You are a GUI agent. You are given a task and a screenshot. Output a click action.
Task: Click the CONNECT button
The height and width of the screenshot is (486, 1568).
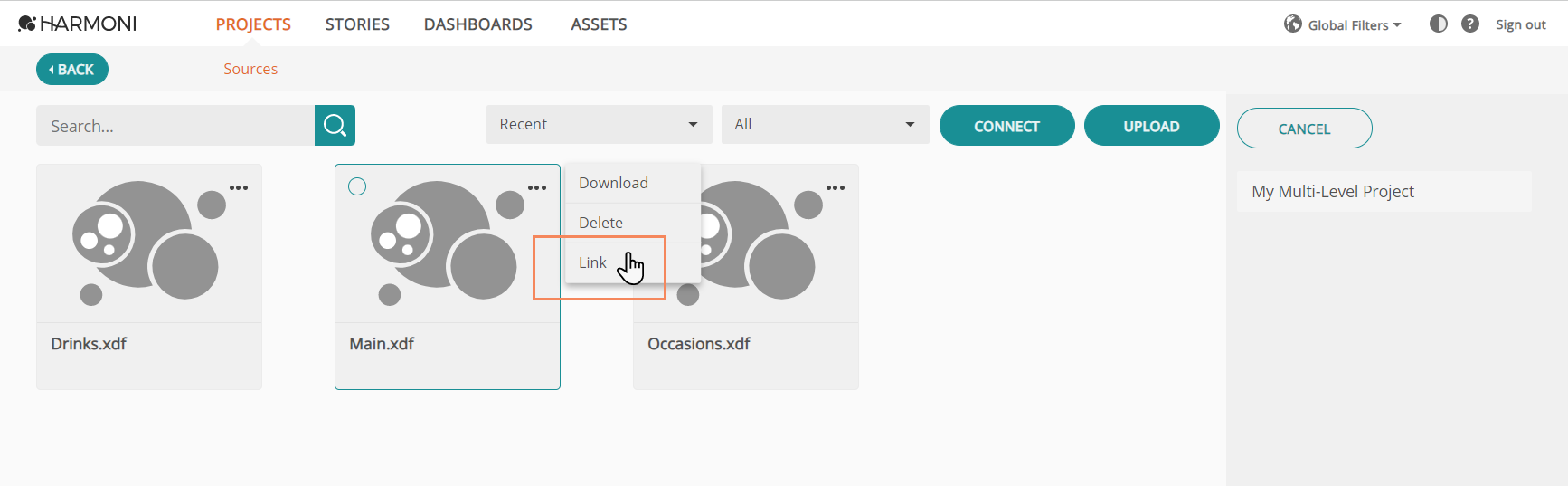pyautogui.click(x=1007, y=126)
